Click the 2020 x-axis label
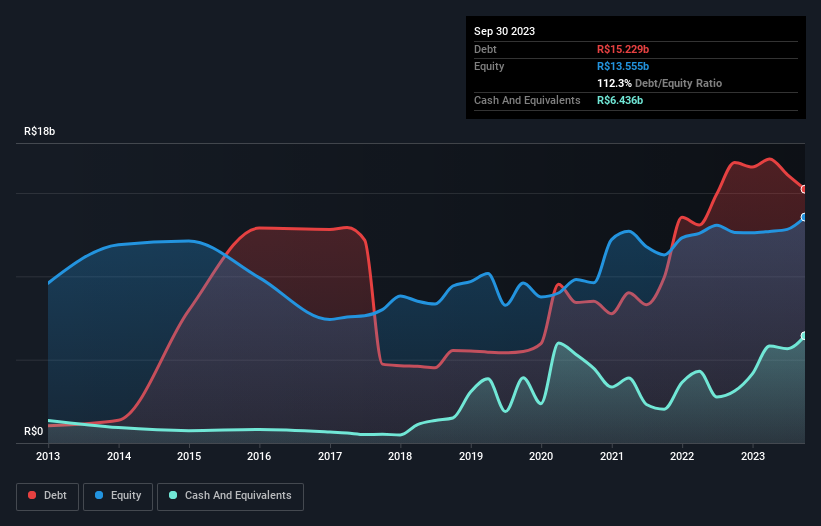This screenshot has height=526, width=821. 541,456
